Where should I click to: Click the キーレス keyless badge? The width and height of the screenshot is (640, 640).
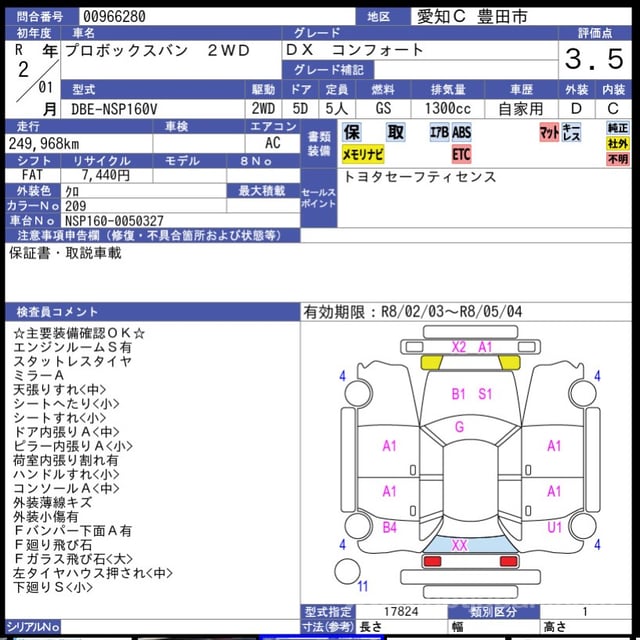(571, 131)
